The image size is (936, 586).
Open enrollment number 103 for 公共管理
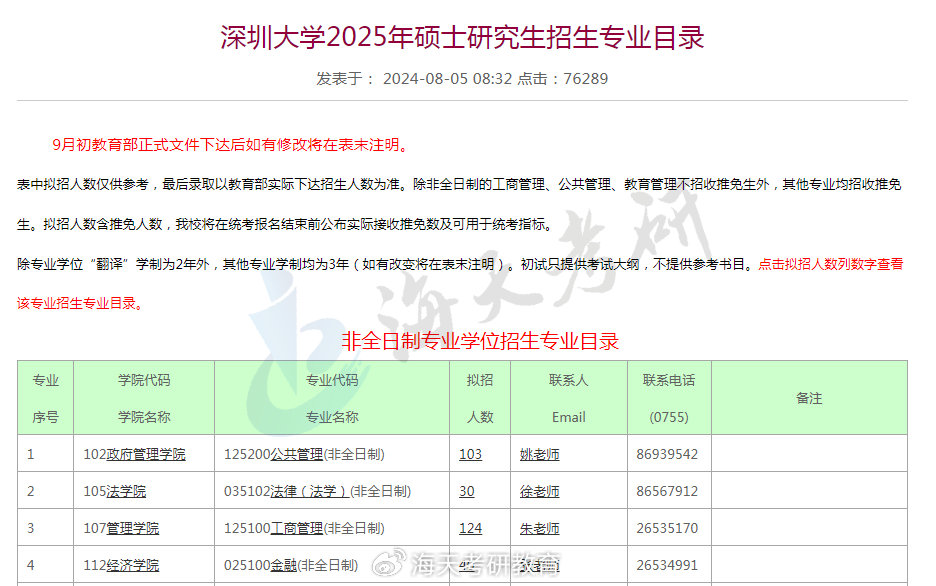(470, 454)
